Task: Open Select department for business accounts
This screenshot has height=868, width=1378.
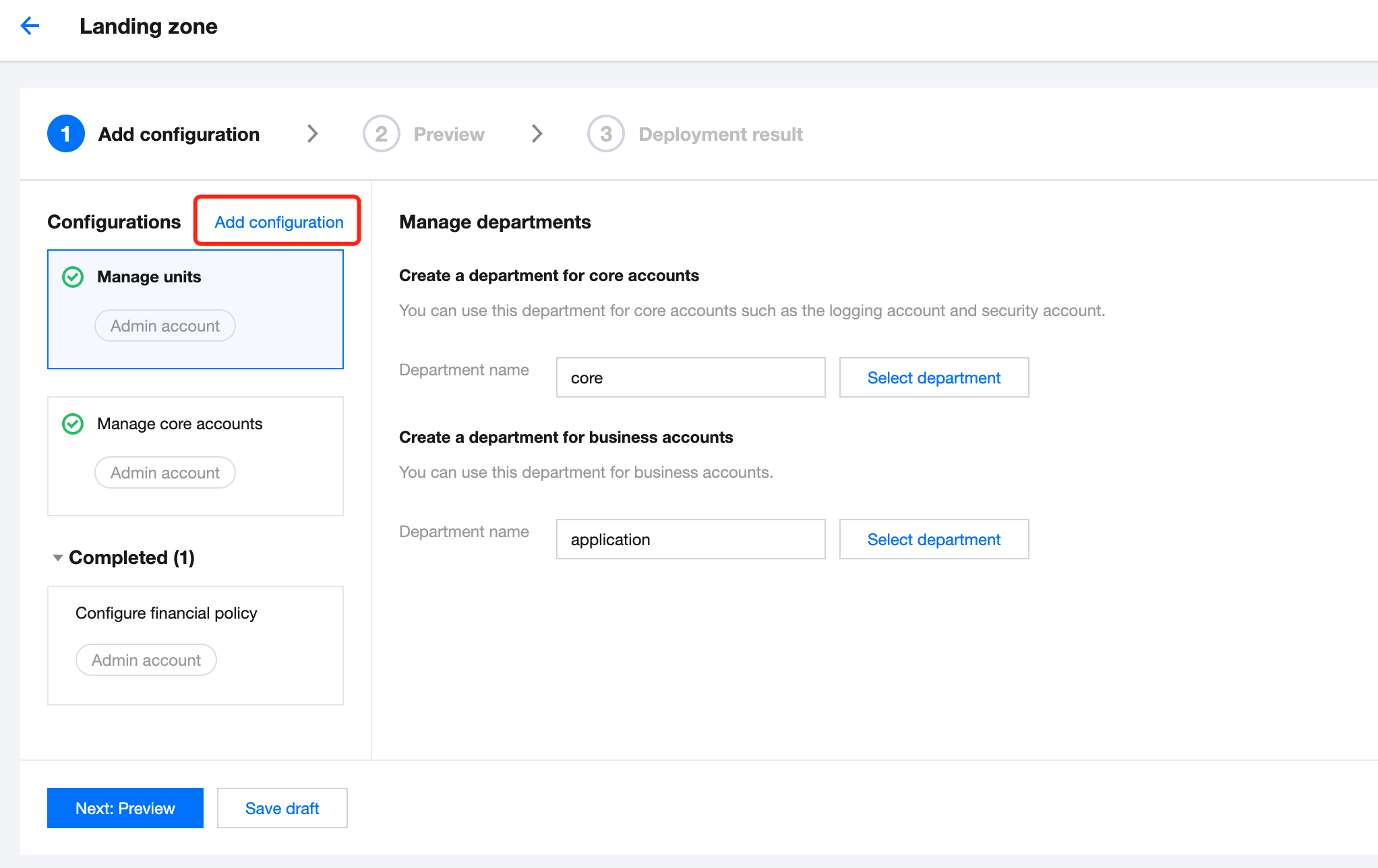Action: 934,540
